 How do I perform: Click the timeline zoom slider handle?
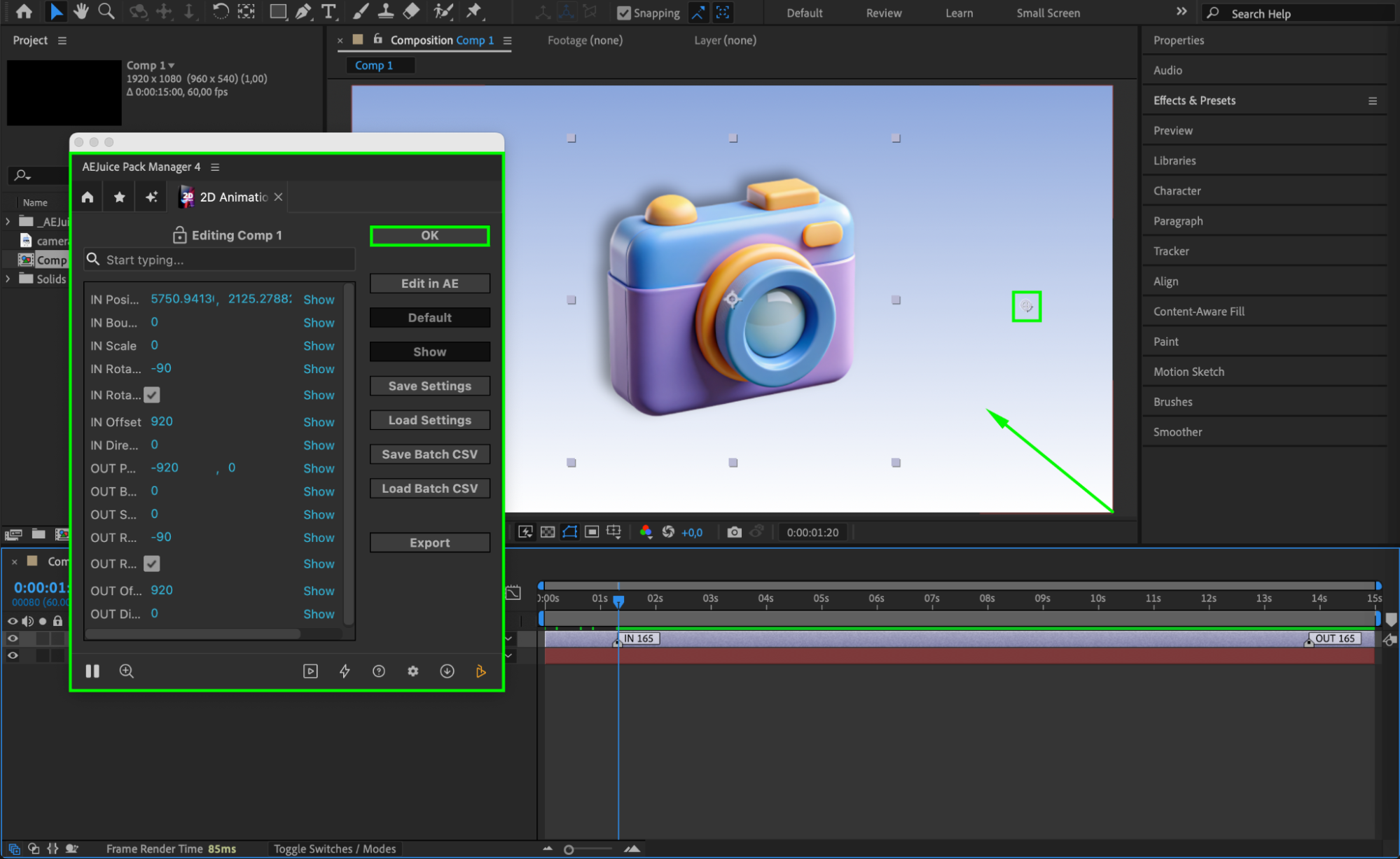point(569,849)
